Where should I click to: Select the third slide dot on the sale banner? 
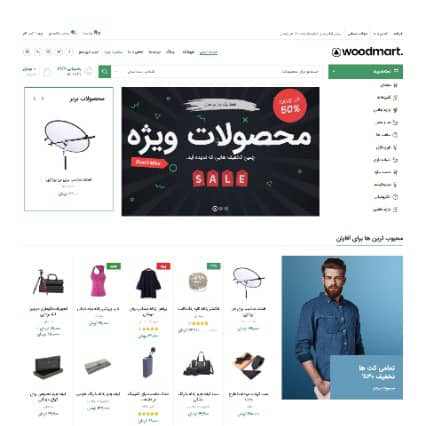tap(226, 209)
